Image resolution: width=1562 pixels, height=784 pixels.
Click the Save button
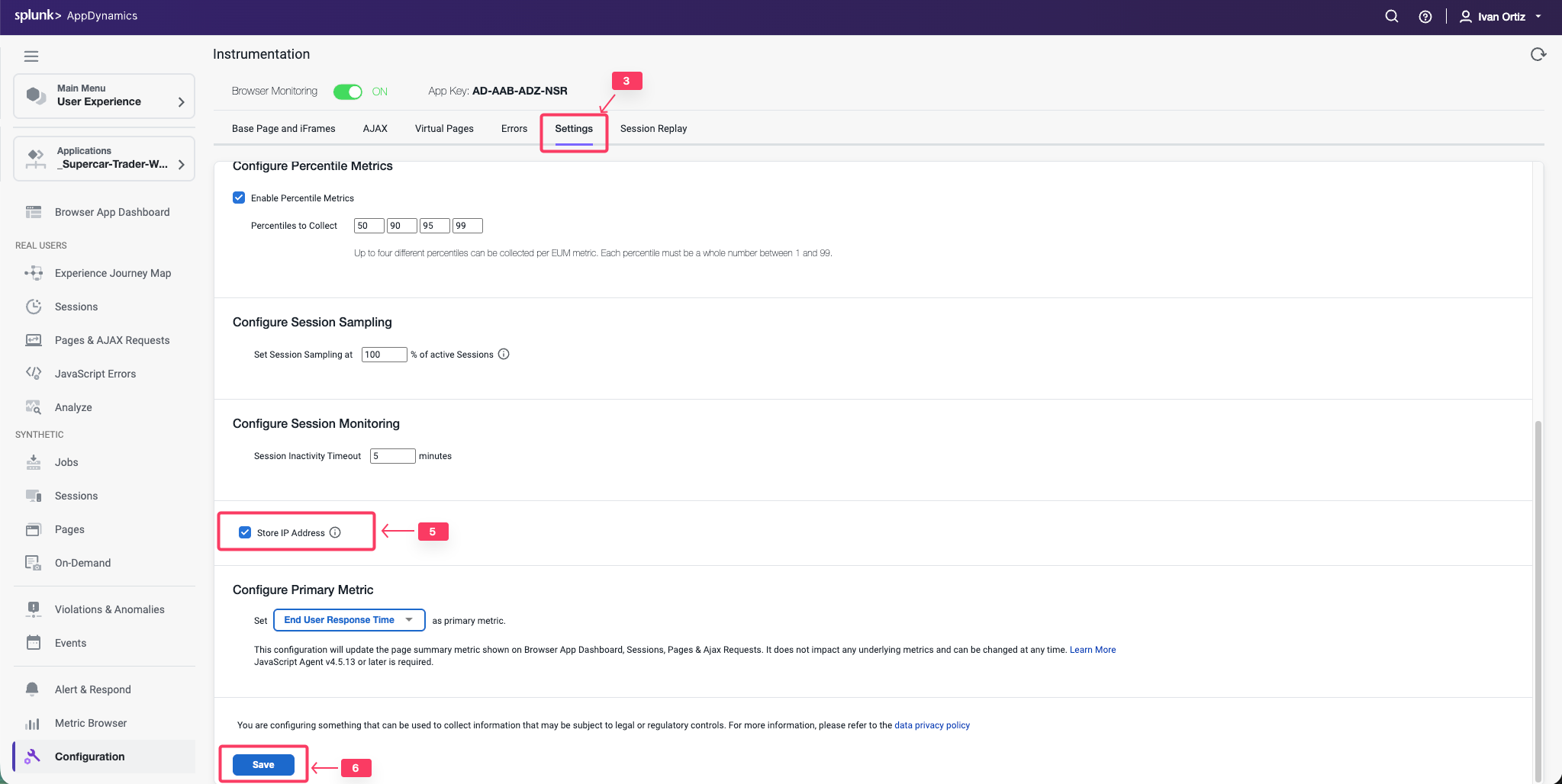(263, 765)
